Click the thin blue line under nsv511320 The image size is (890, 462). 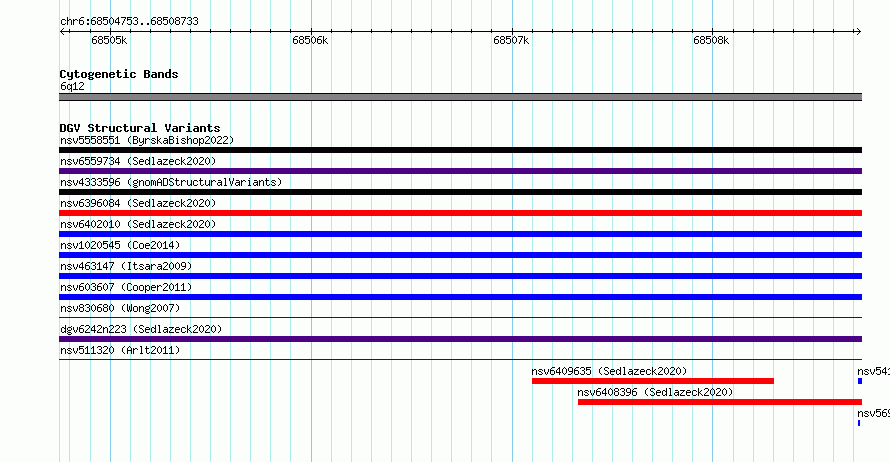click(460, 359)
